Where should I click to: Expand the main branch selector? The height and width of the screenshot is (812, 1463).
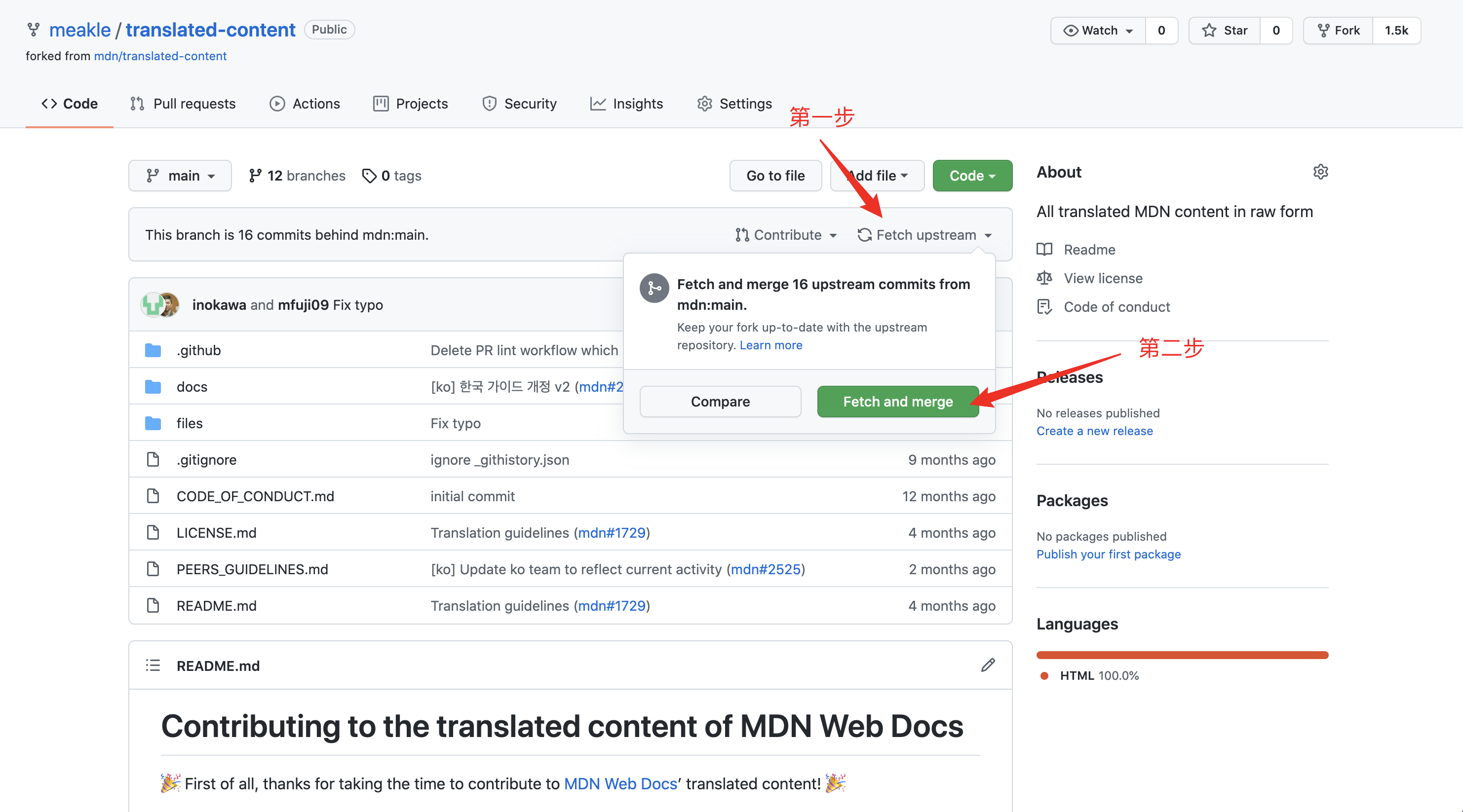180,176
